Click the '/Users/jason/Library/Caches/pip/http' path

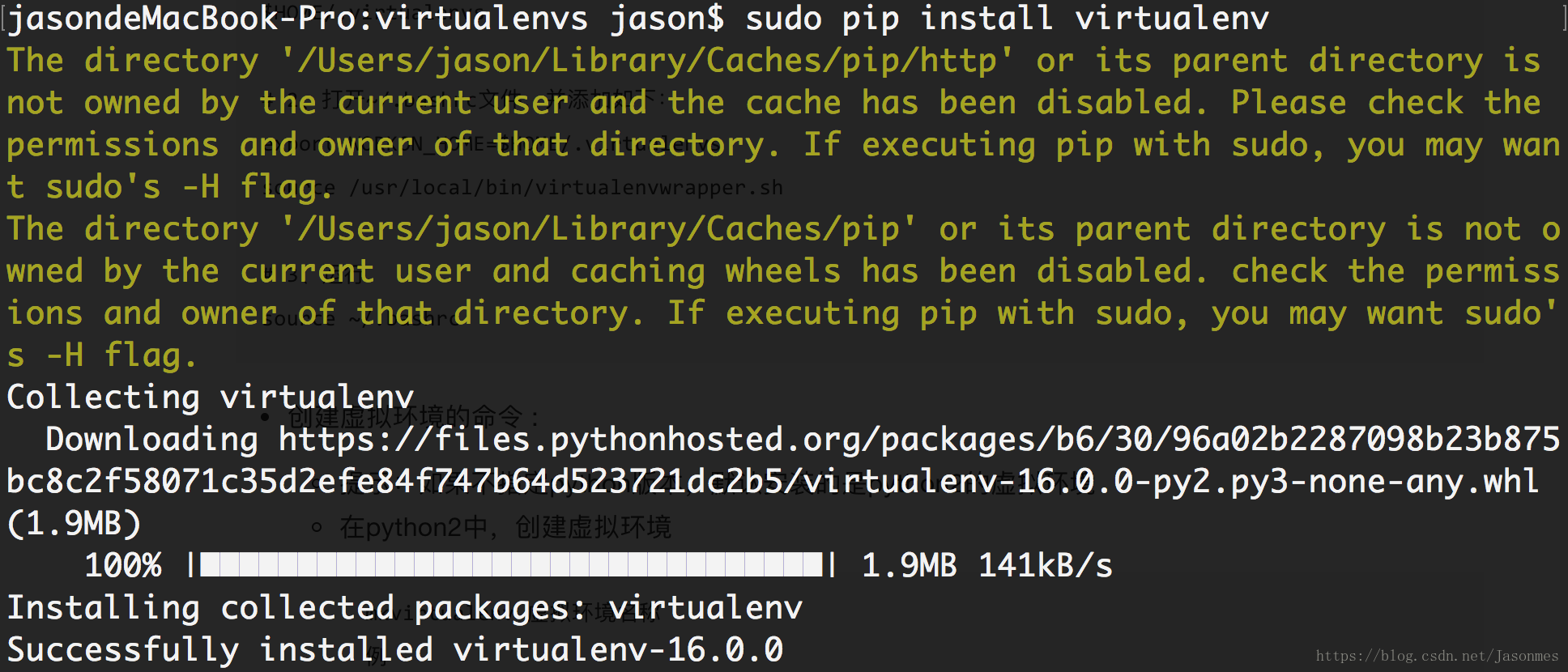(x=647, y=61)
